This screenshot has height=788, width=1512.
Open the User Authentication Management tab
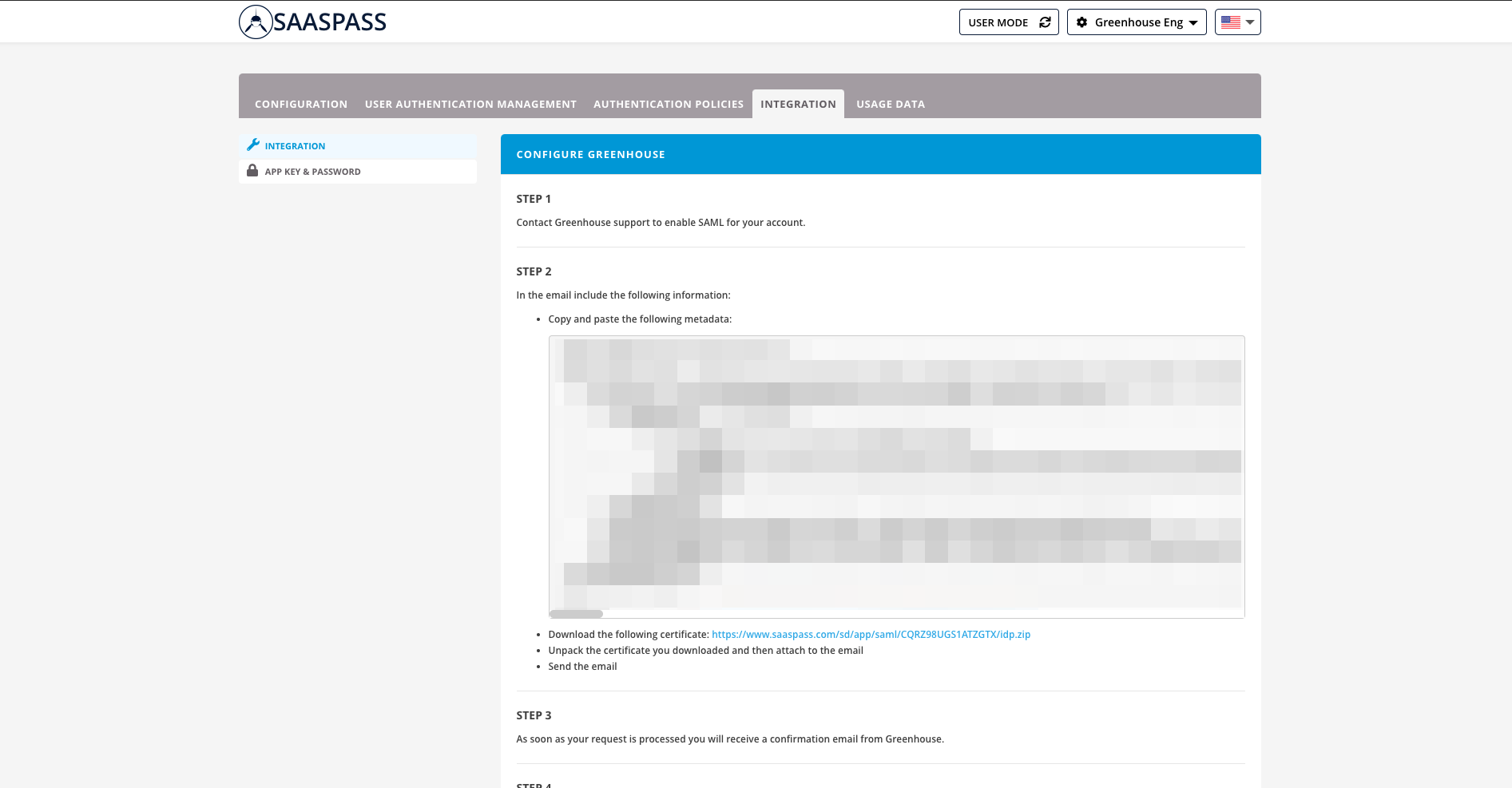470,105
